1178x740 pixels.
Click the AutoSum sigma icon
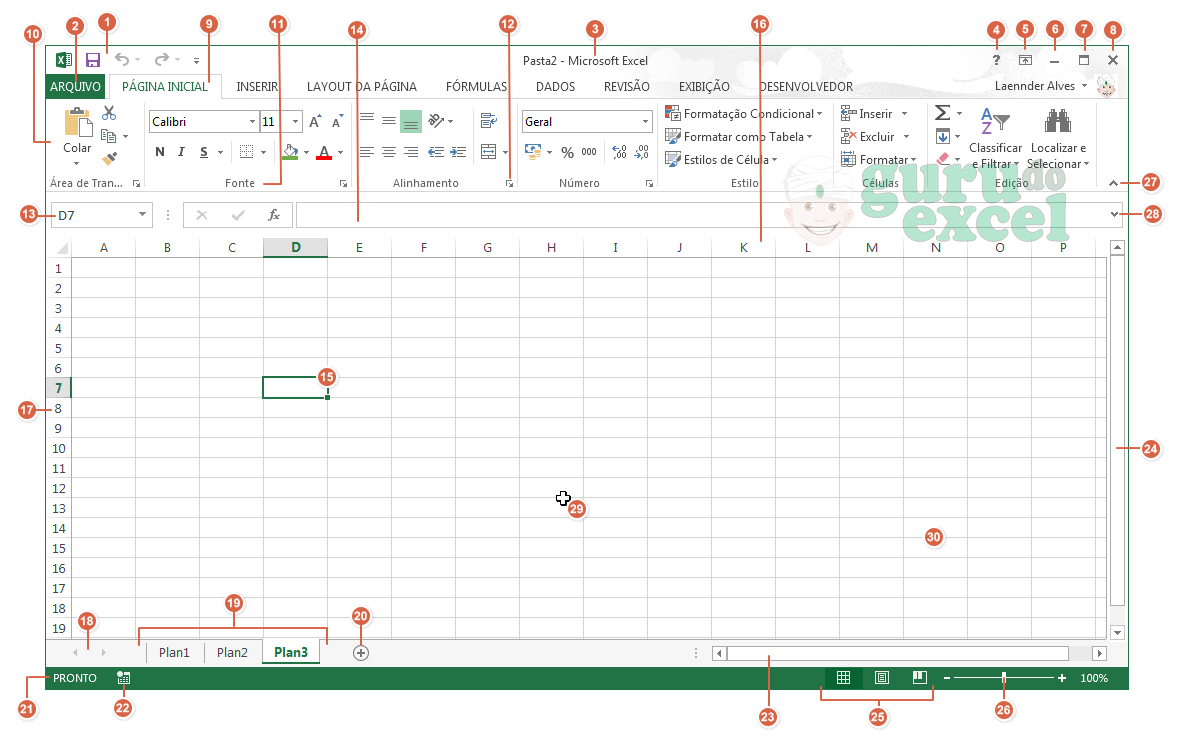(942, 113)
